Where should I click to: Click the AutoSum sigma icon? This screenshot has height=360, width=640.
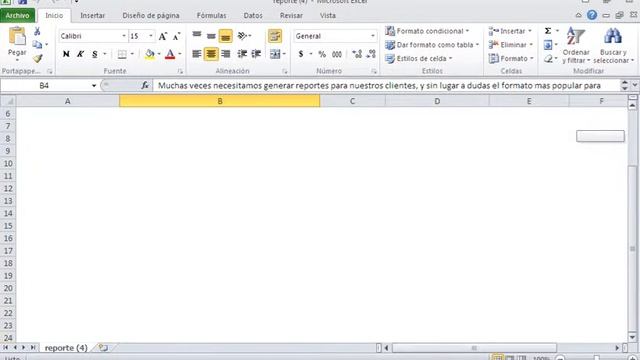tap(548, 31)
